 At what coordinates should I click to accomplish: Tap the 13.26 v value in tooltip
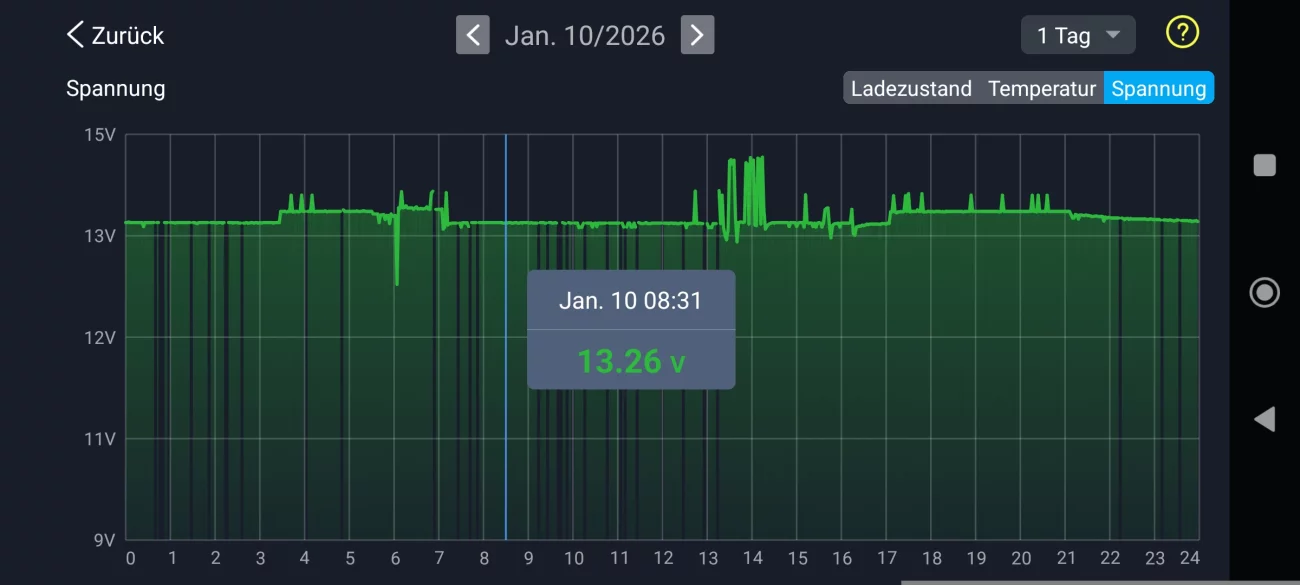631,360
